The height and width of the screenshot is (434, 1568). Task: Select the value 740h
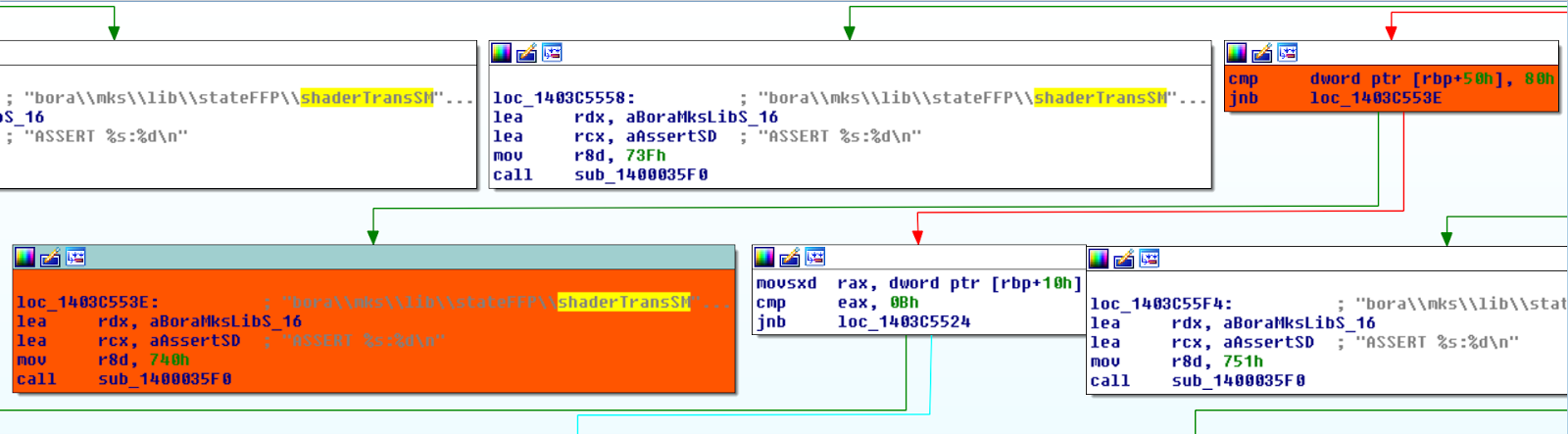point(170,360)
